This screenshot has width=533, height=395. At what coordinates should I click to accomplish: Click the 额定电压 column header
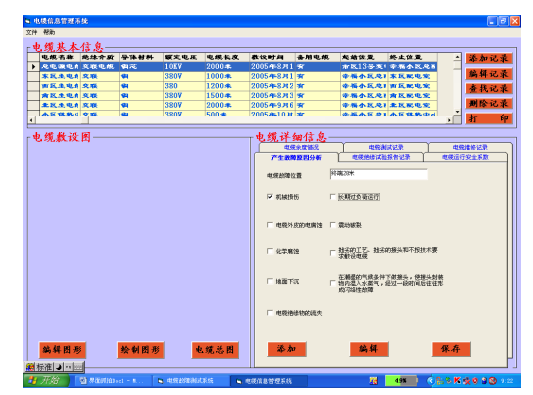(x=184, y=57)
